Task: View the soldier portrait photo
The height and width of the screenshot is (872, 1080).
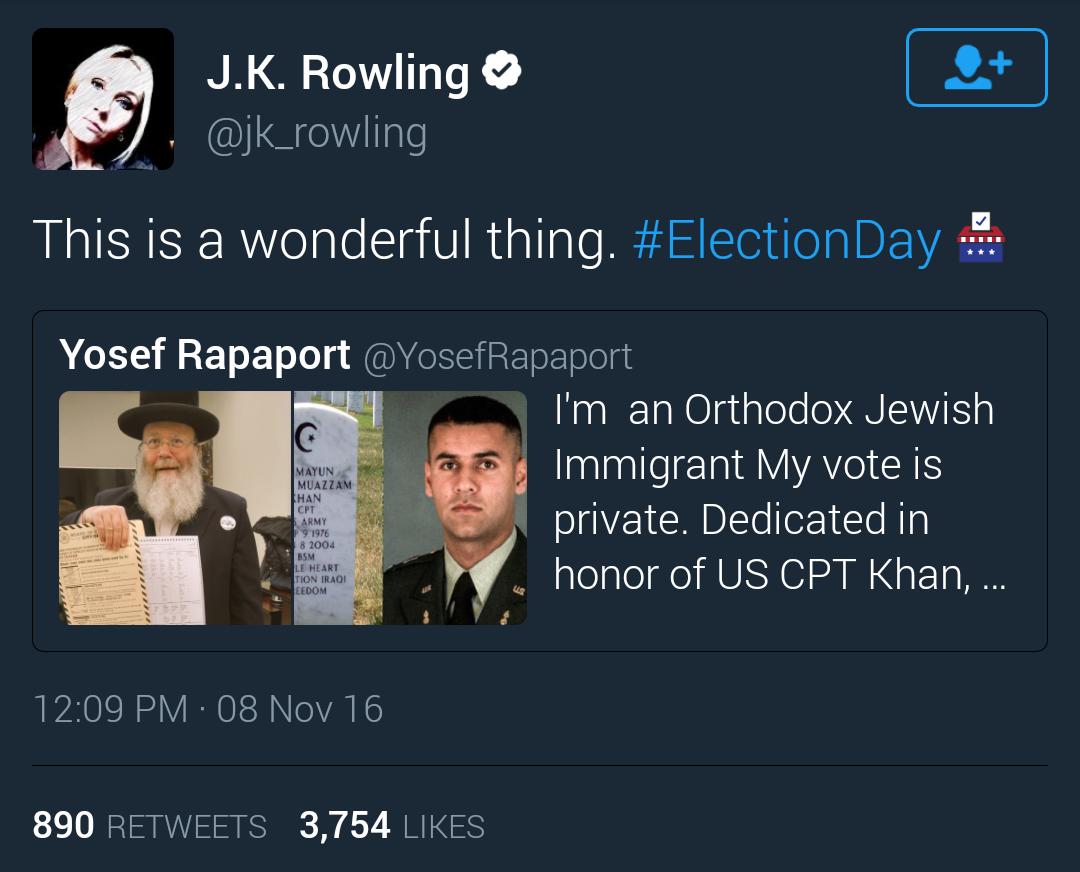Action: click(455, 508)
